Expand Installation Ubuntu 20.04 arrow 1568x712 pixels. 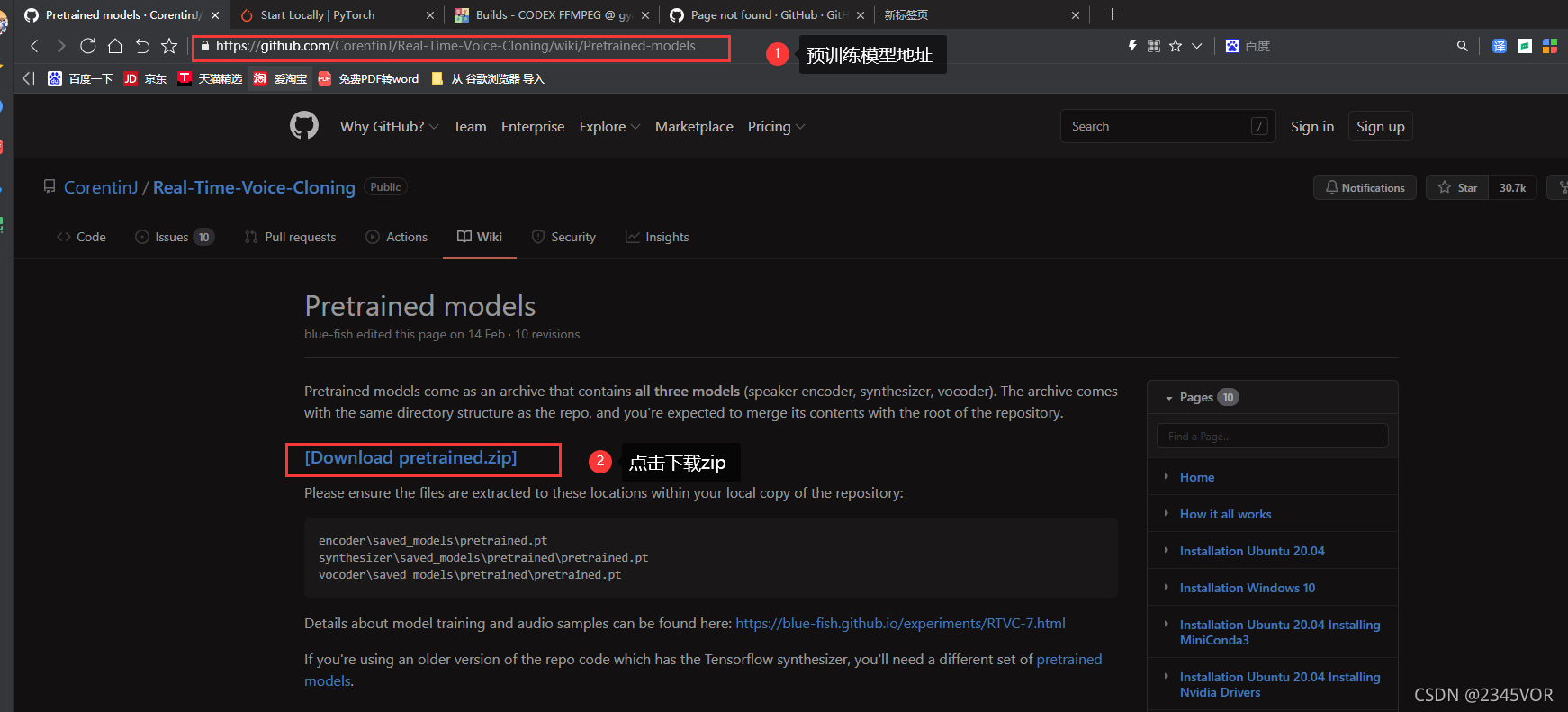coord(1167,550)
